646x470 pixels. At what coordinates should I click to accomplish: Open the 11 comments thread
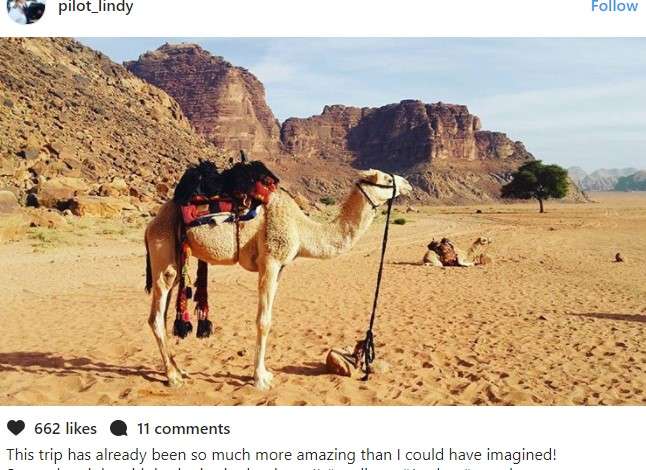tap(183, 429)
